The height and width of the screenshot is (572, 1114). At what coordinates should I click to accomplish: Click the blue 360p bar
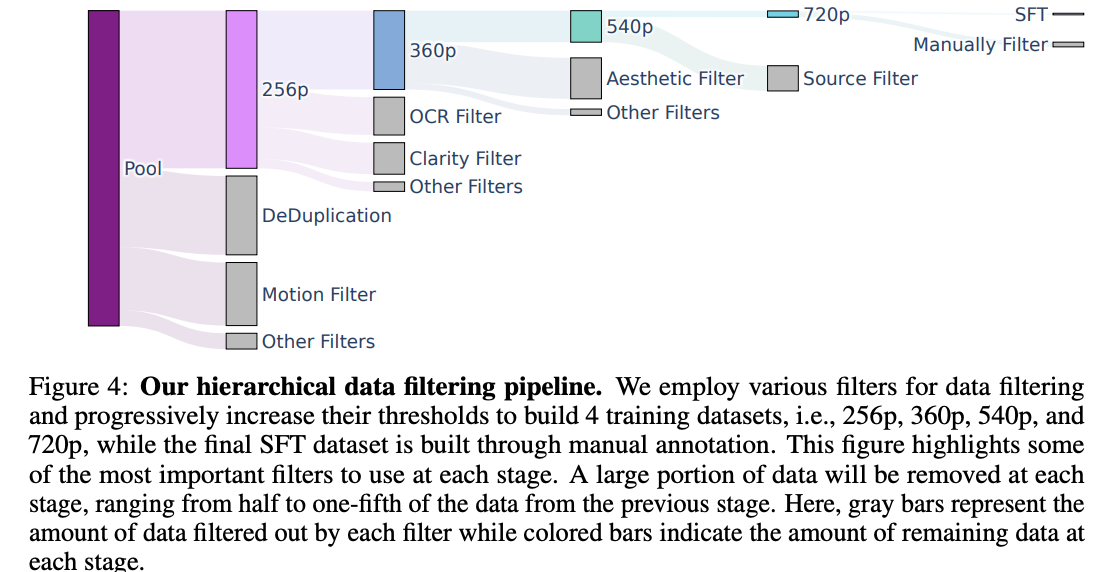point(389,50)
